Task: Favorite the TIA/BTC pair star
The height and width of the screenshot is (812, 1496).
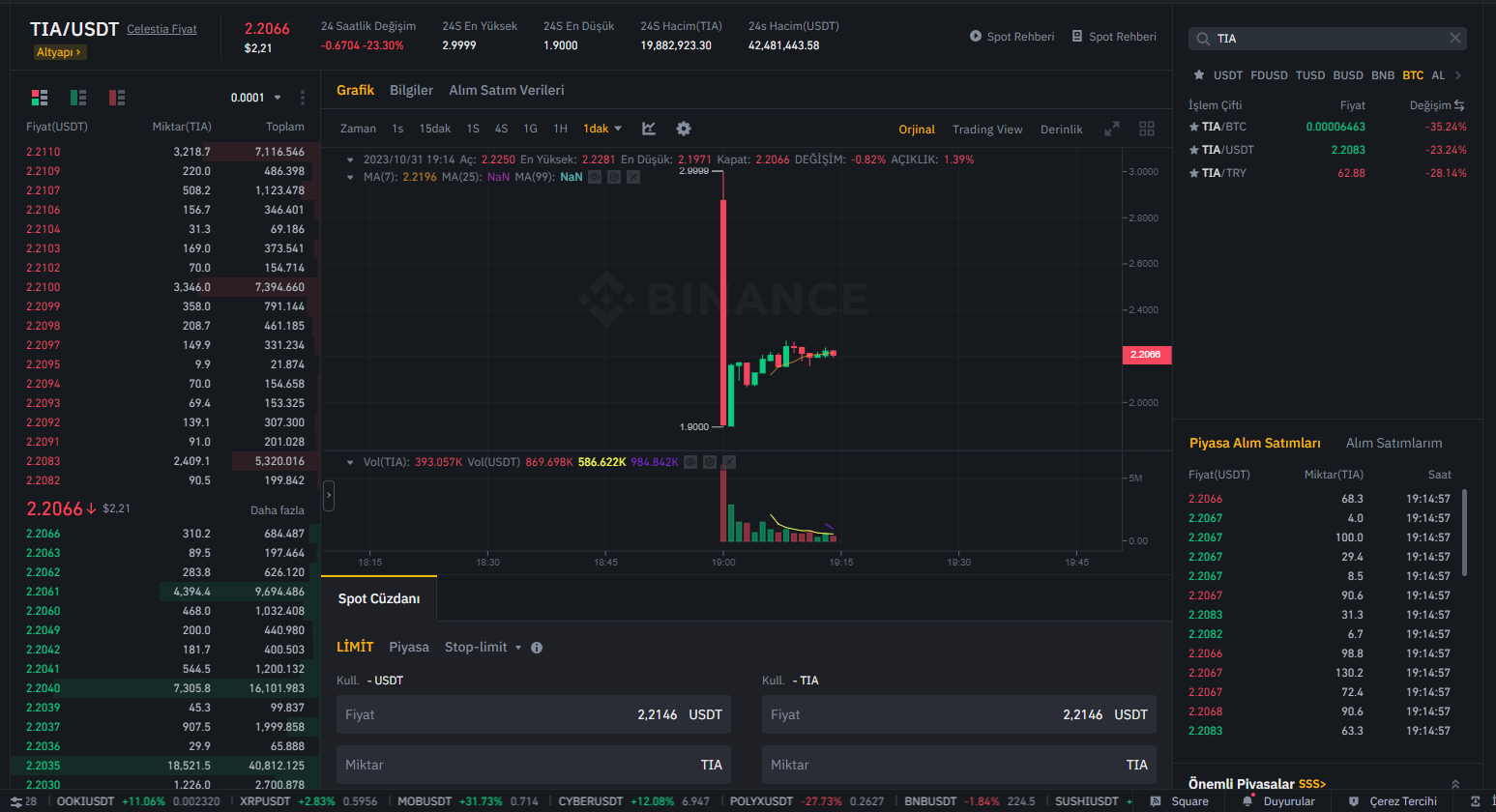Action: click(1193, 127)
